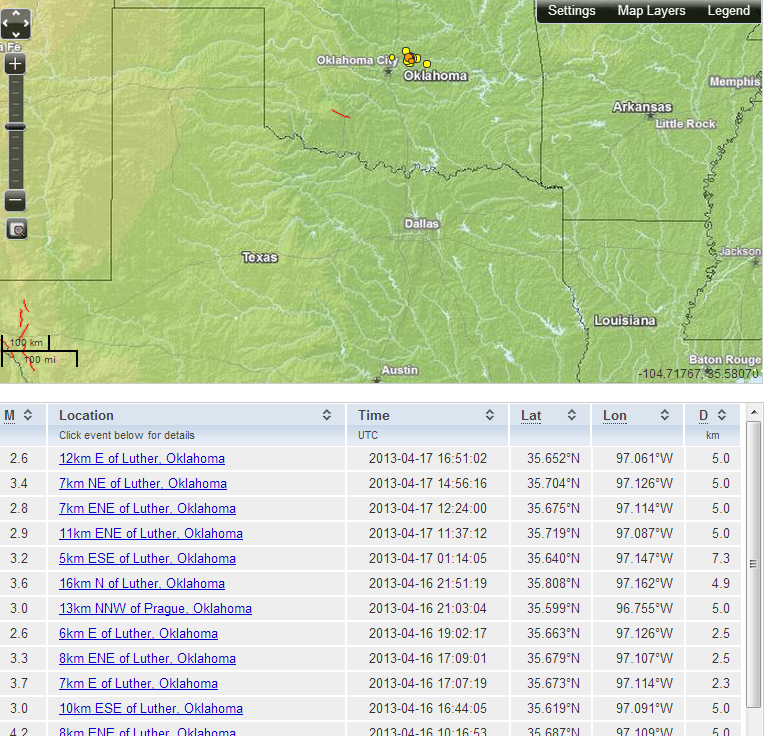Click the Texas label on the map
The height and width of the screenshot is (736, 765).
tap(260, 257)
